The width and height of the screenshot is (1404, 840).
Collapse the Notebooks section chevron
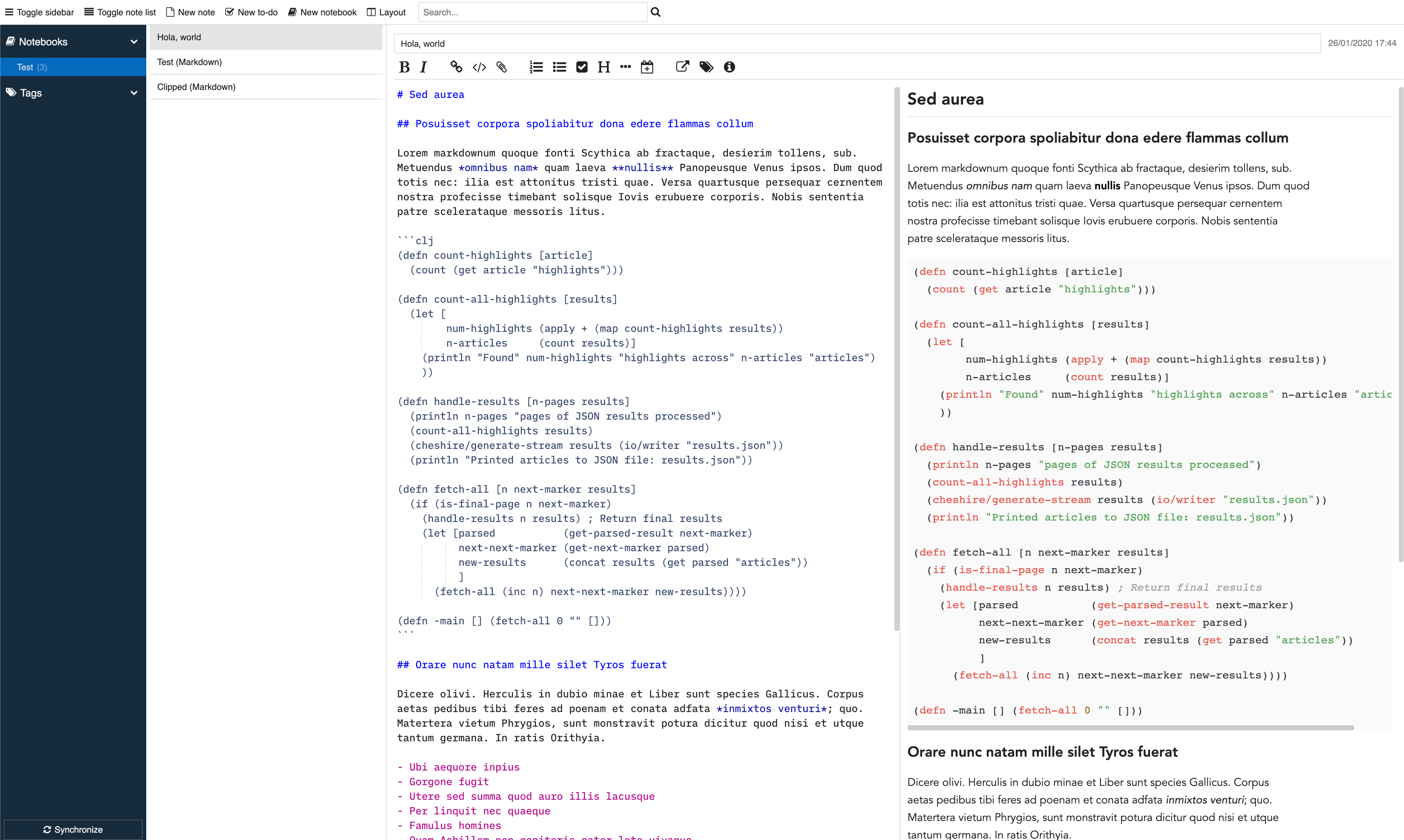point(133,42)
